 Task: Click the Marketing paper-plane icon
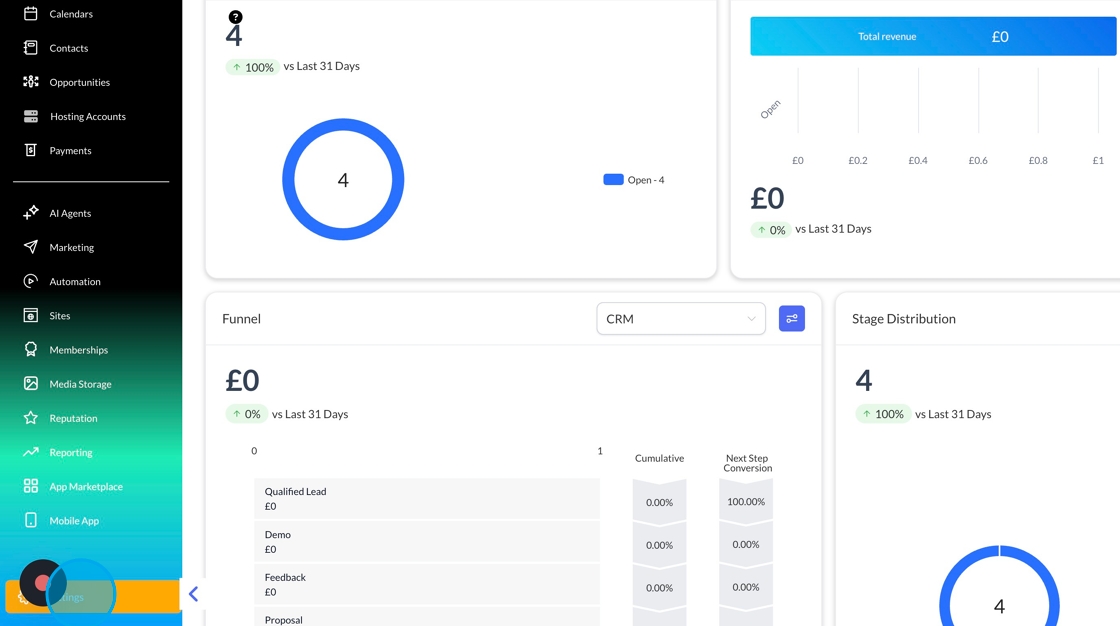[31, 247]
